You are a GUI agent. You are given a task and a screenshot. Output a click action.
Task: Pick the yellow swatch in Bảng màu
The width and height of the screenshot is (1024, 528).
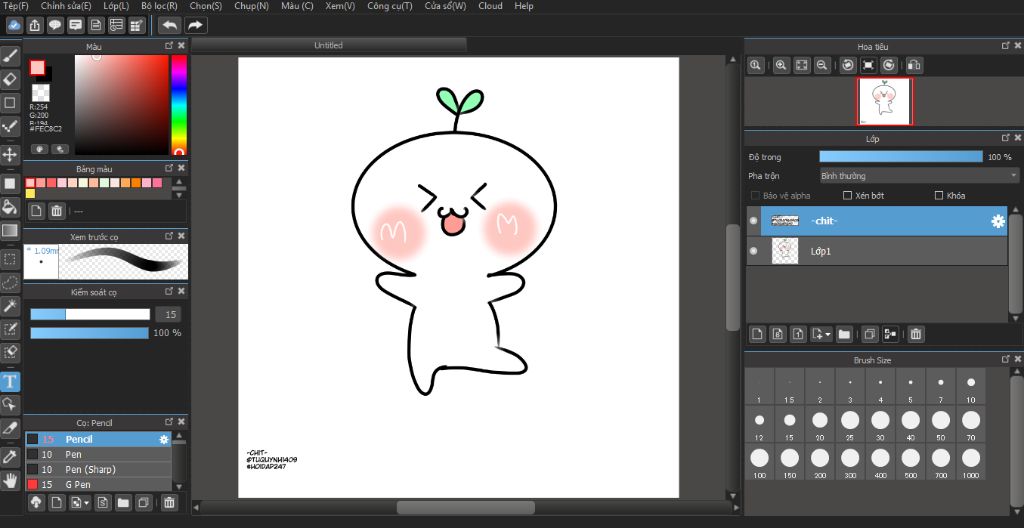point(31,193)
